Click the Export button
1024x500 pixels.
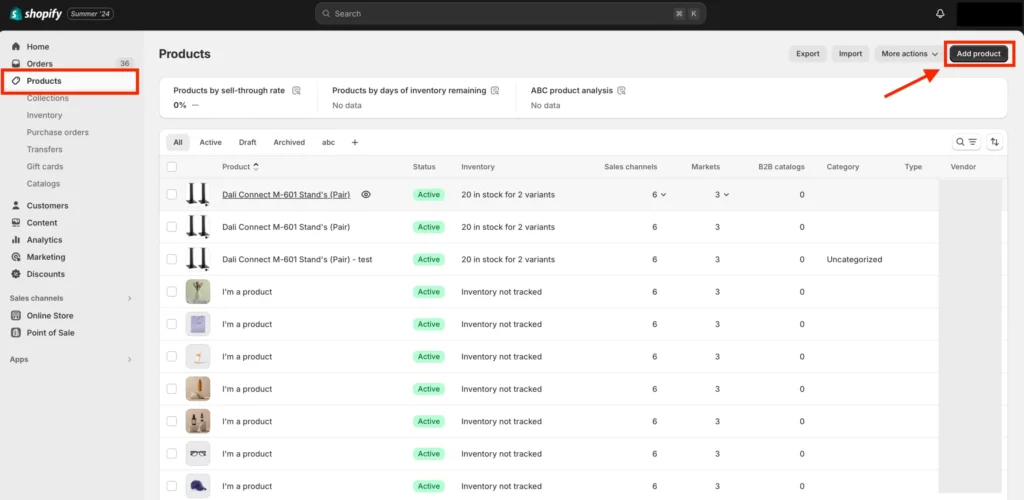coord(807,54)
